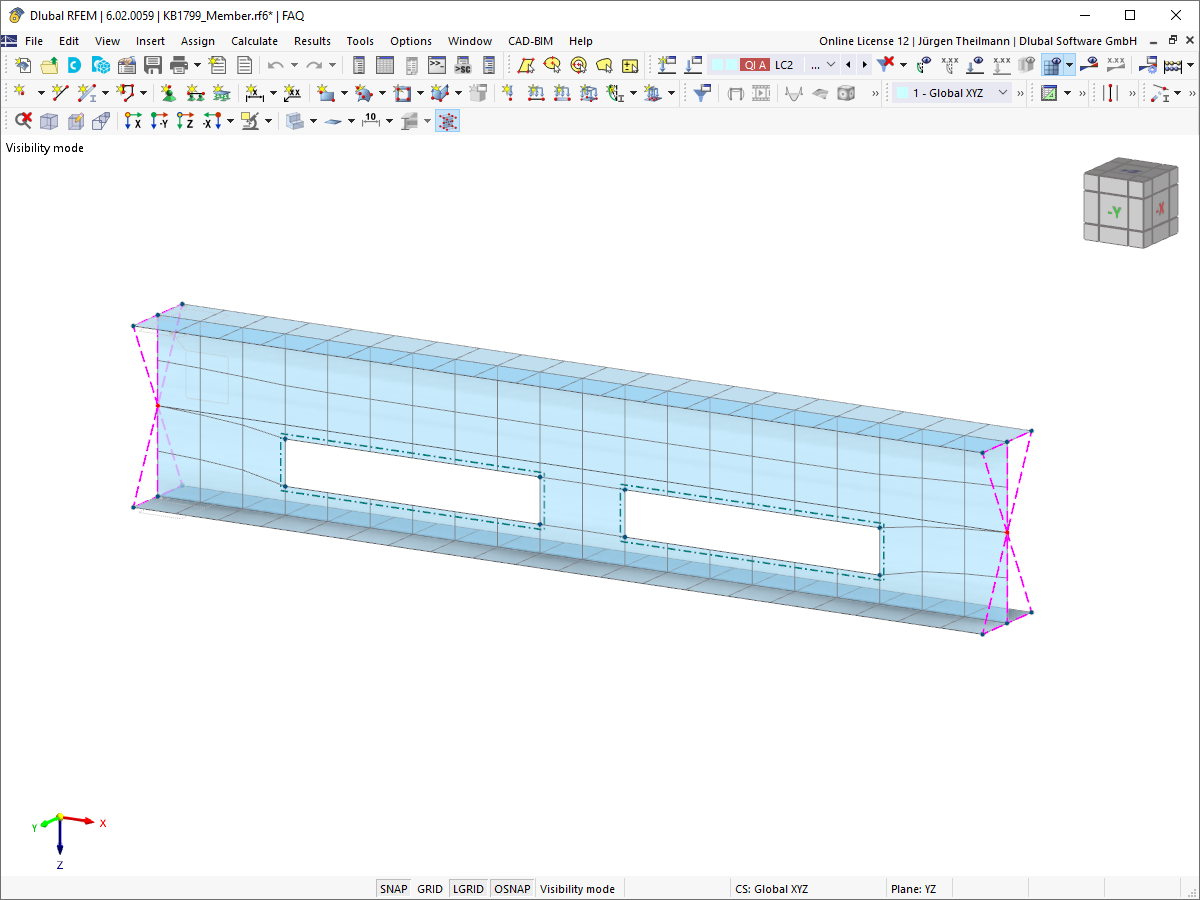Image resolution: width=1200 pixels, height=900 pixels.
Task: Open the Insert menu
Action: 151,41
